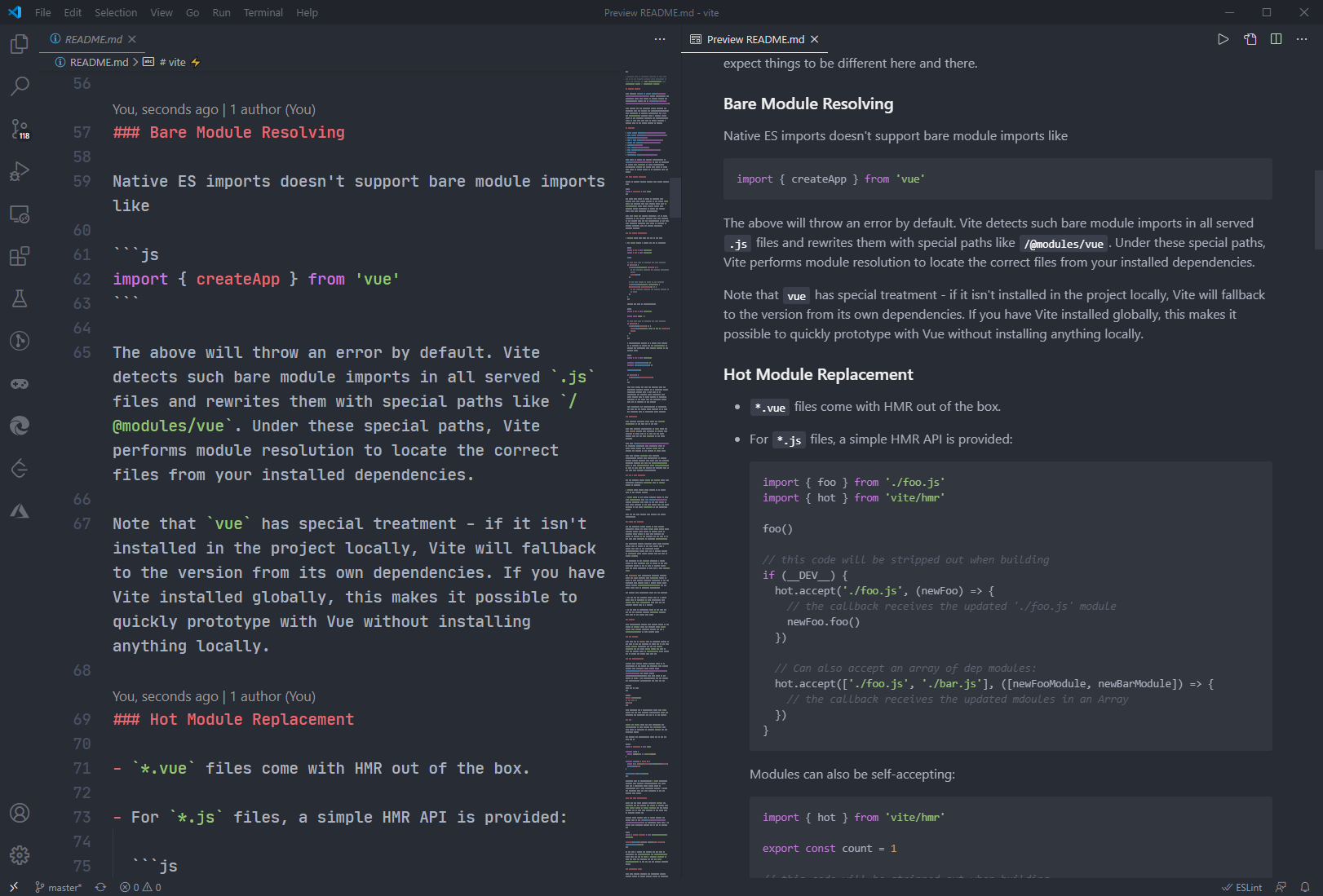Open the View menu
1323x896 pixels.
pos(162,12)
